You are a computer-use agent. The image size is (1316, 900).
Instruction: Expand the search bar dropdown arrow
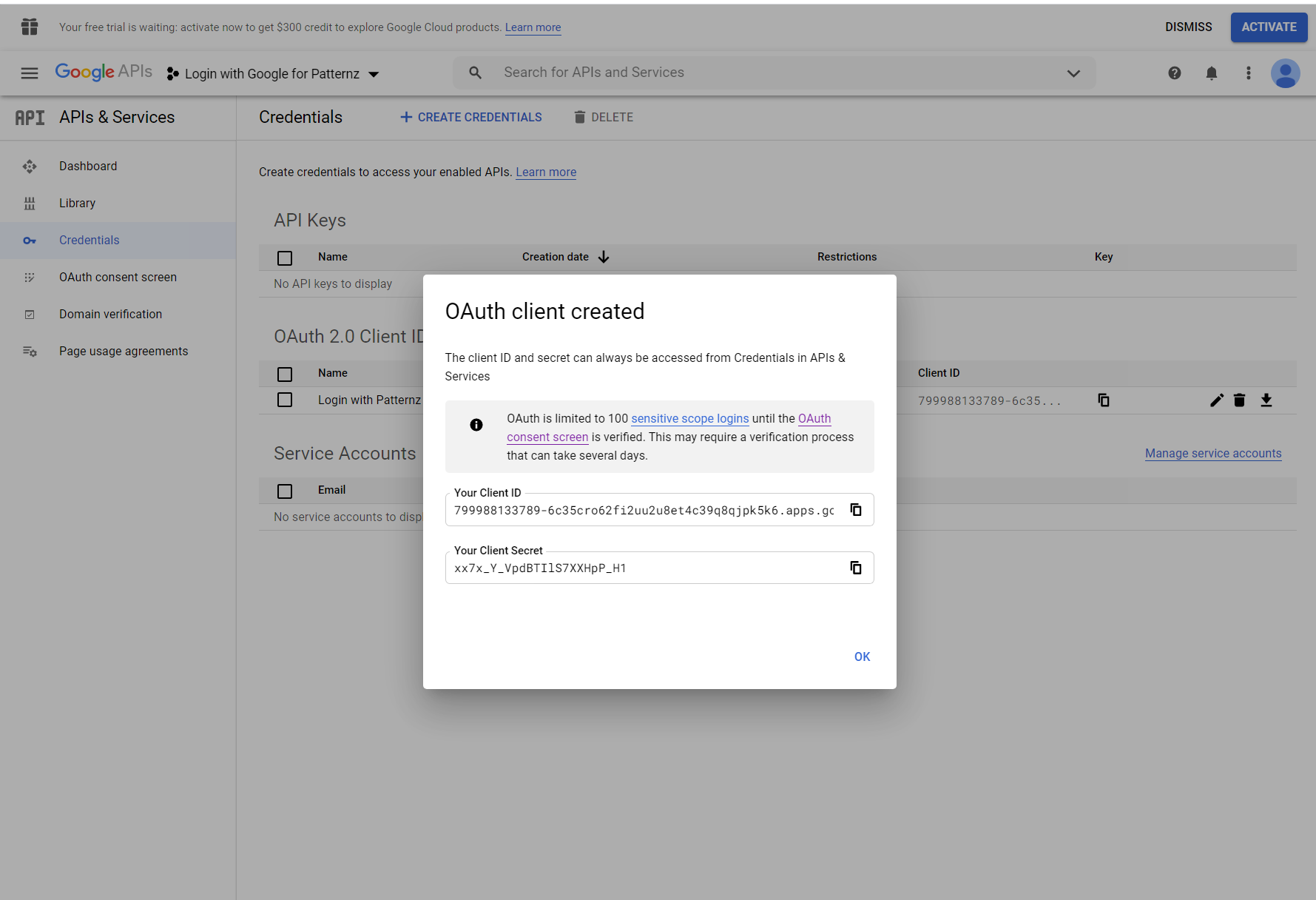point(1073,73)
